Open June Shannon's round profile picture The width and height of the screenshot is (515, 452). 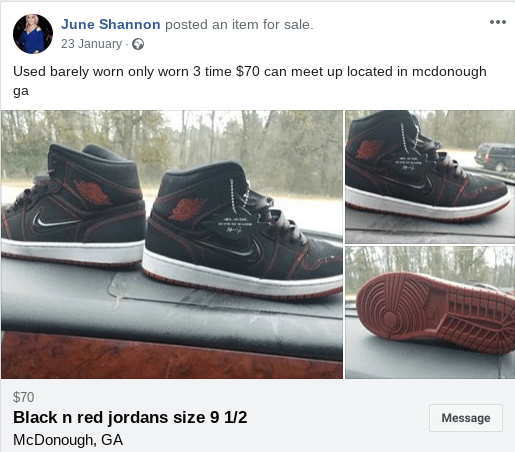click(33, 34)
